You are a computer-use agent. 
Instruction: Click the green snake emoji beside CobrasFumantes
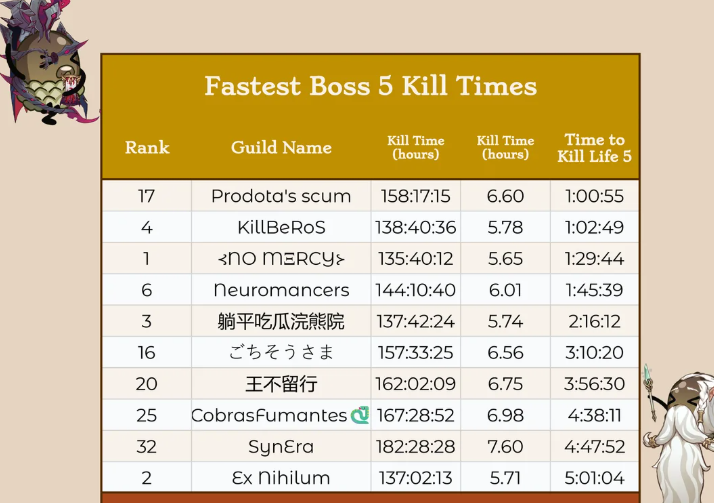360,415
